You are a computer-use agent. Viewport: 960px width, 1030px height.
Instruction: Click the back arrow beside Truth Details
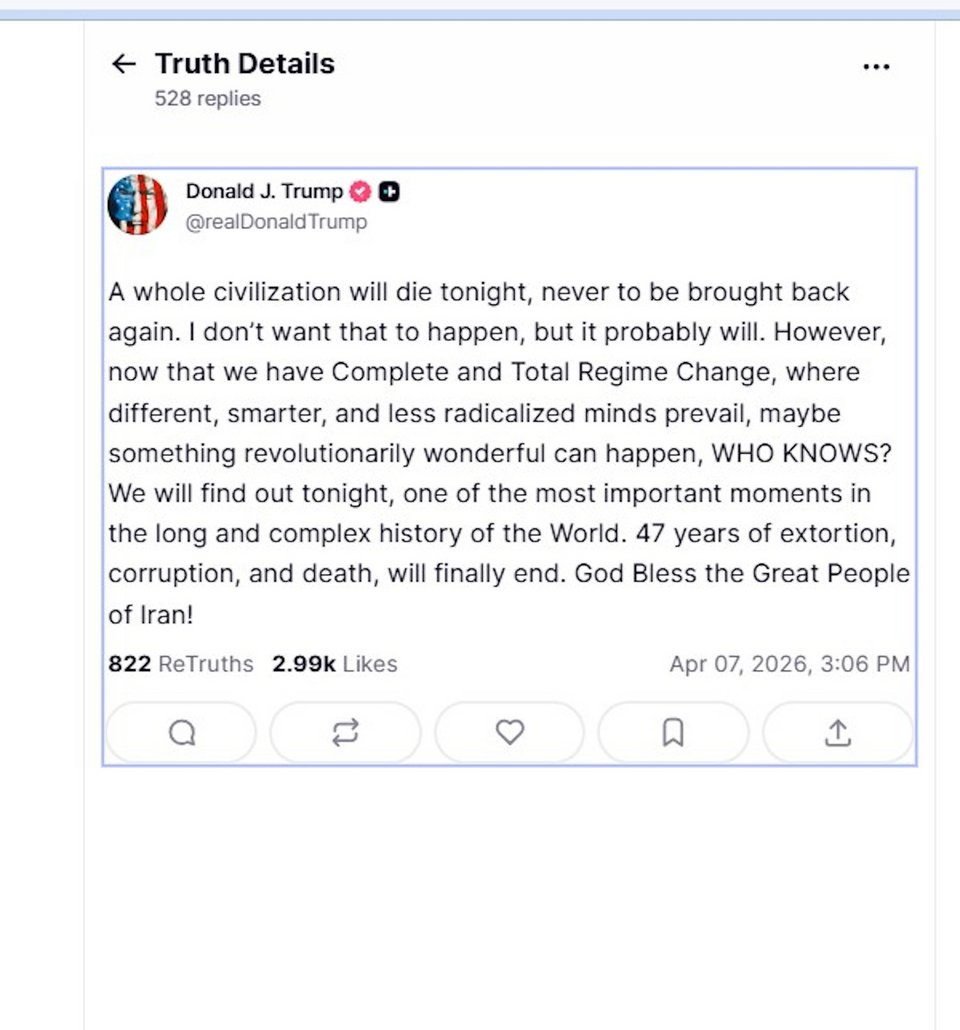(x=123, y=65)
